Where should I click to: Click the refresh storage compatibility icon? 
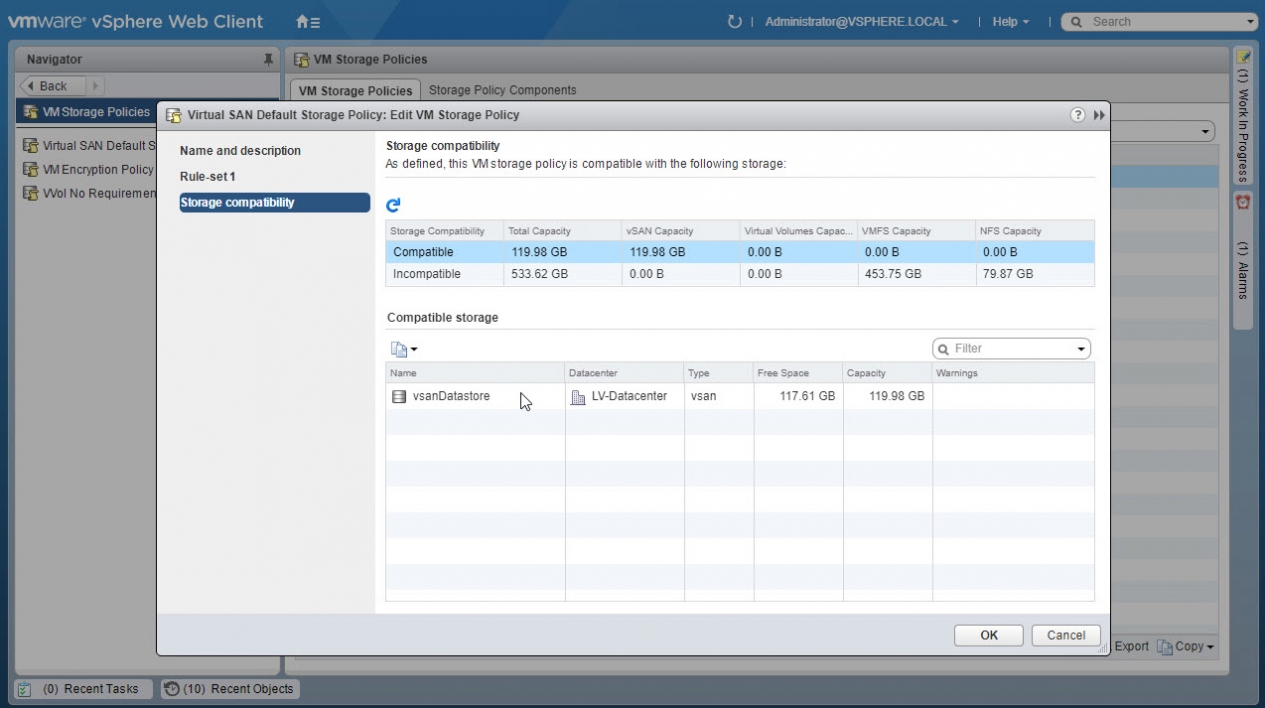click(393, 205)
